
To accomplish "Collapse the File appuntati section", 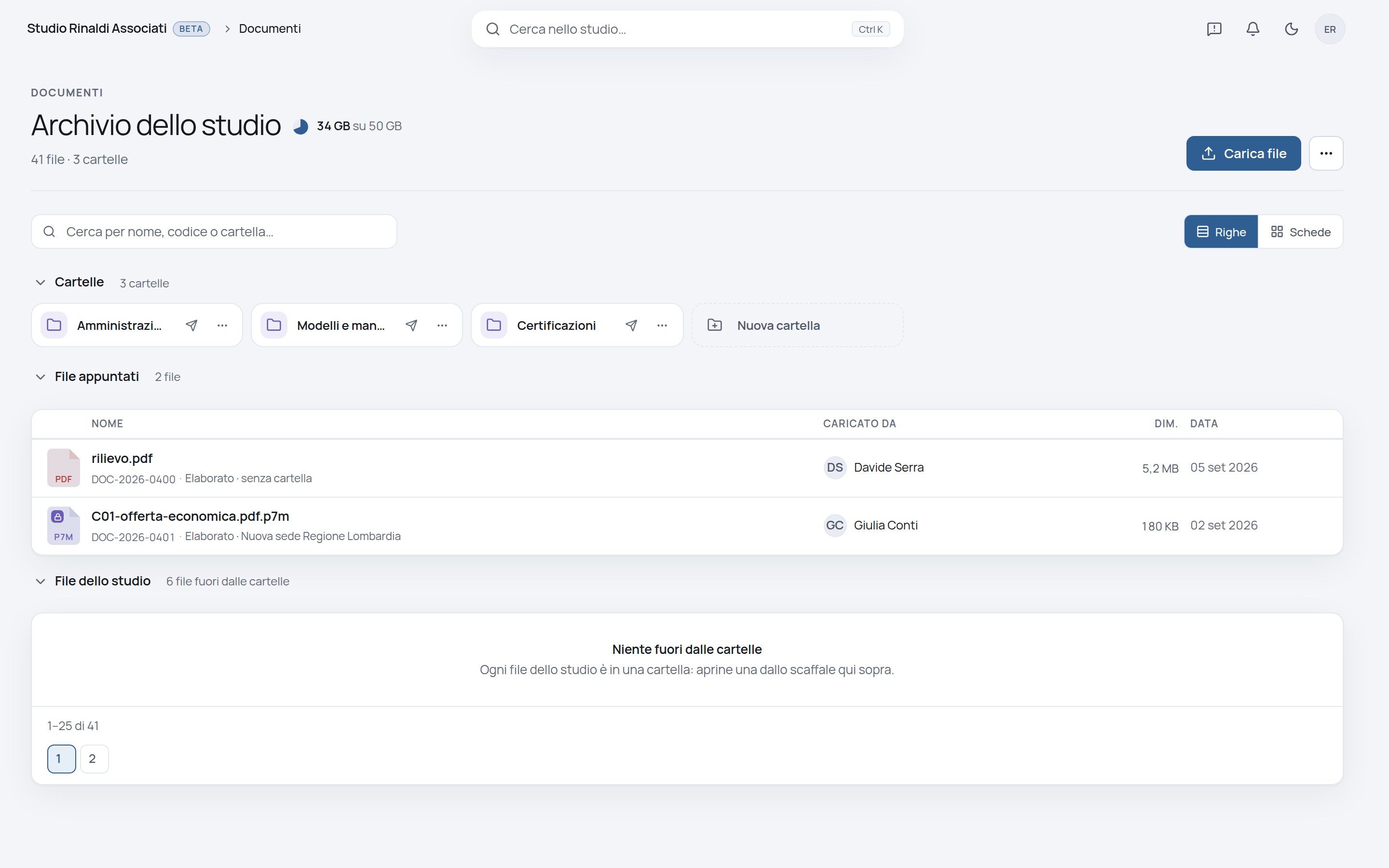I will click(x=40, y=377).
